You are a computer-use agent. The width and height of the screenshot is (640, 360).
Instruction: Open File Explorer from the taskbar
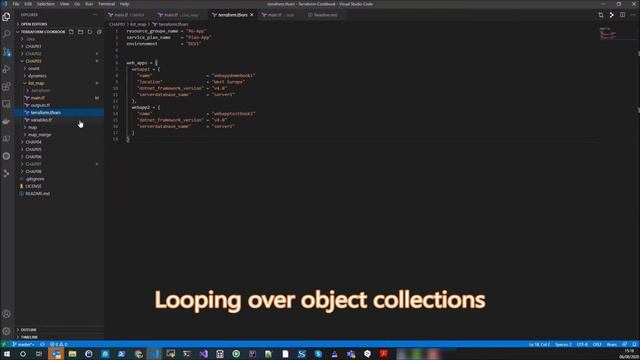pyautogui.click(x=72, y=354)
